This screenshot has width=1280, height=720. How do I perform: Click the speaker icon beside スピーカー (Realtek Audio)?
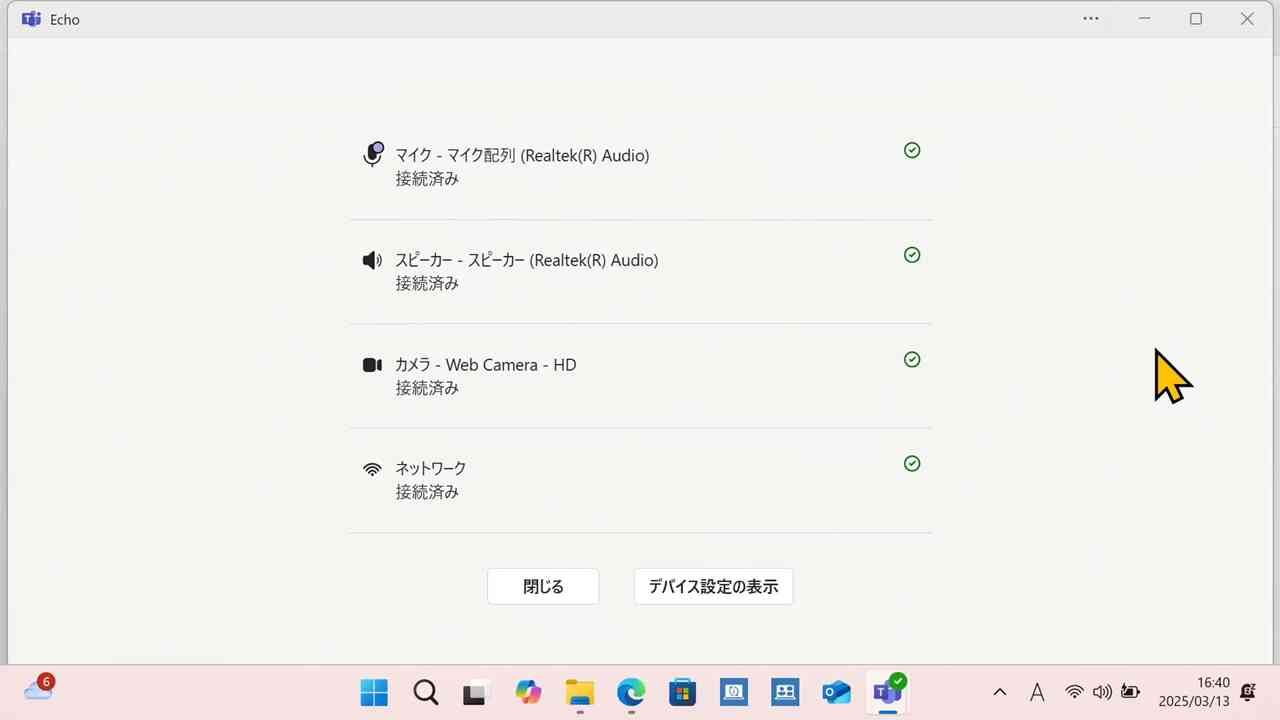(372, 260)
